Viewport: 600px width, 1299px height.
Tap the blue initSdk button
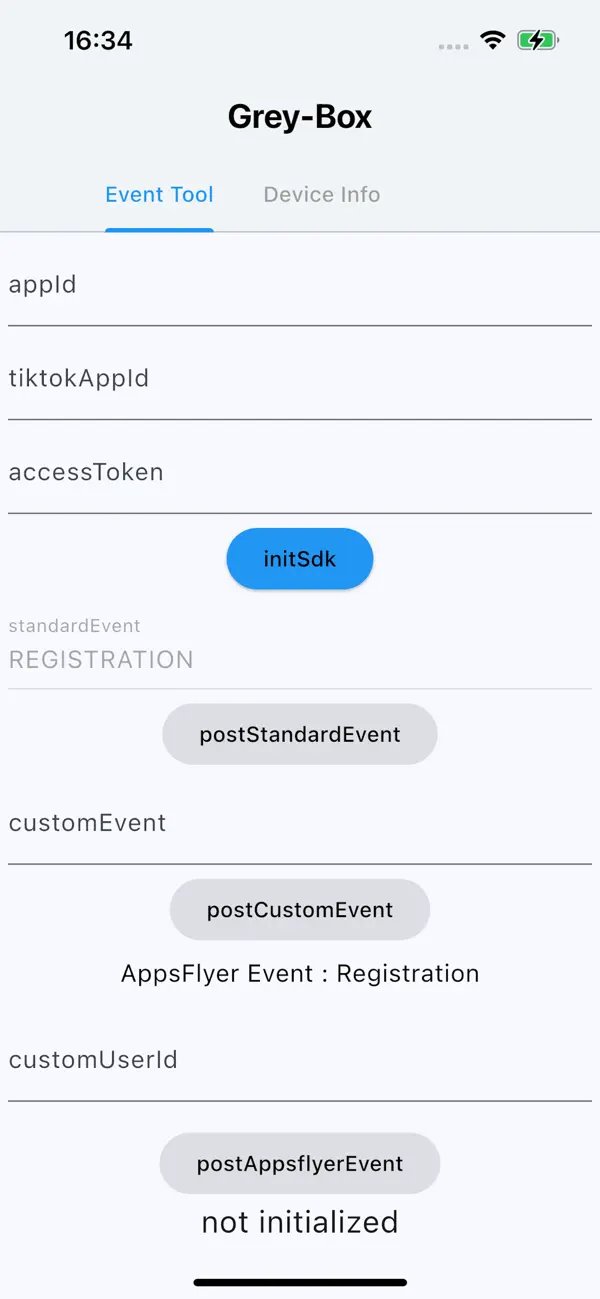pyautogui.click(x=300, y=559)
